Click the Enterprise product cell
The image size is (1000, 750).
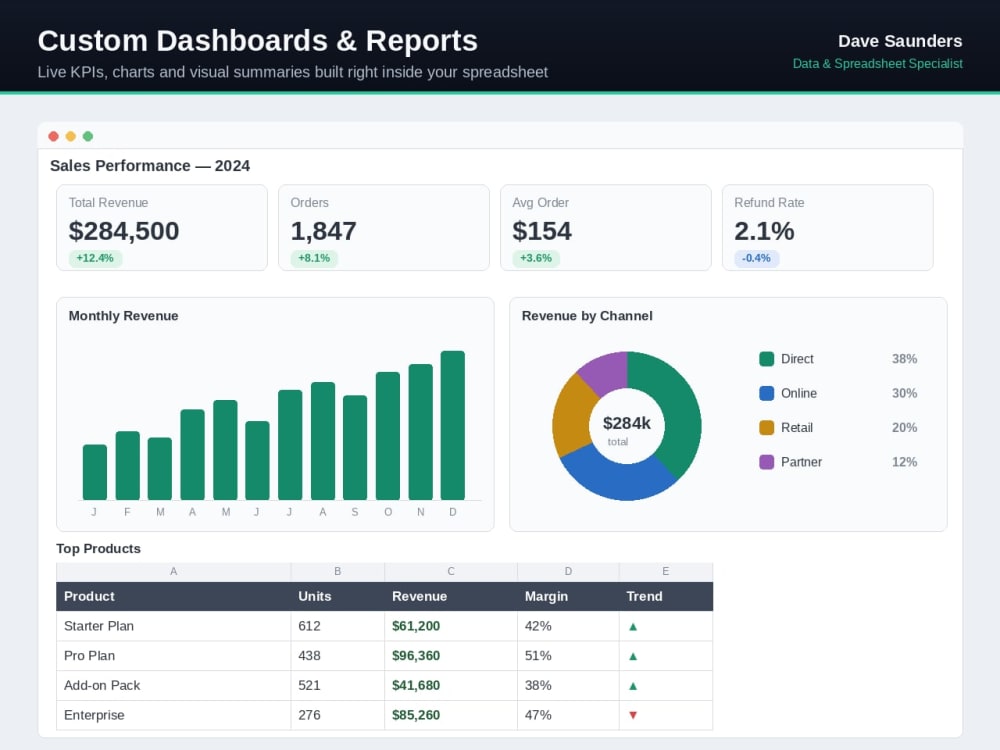tap(173, 715)
